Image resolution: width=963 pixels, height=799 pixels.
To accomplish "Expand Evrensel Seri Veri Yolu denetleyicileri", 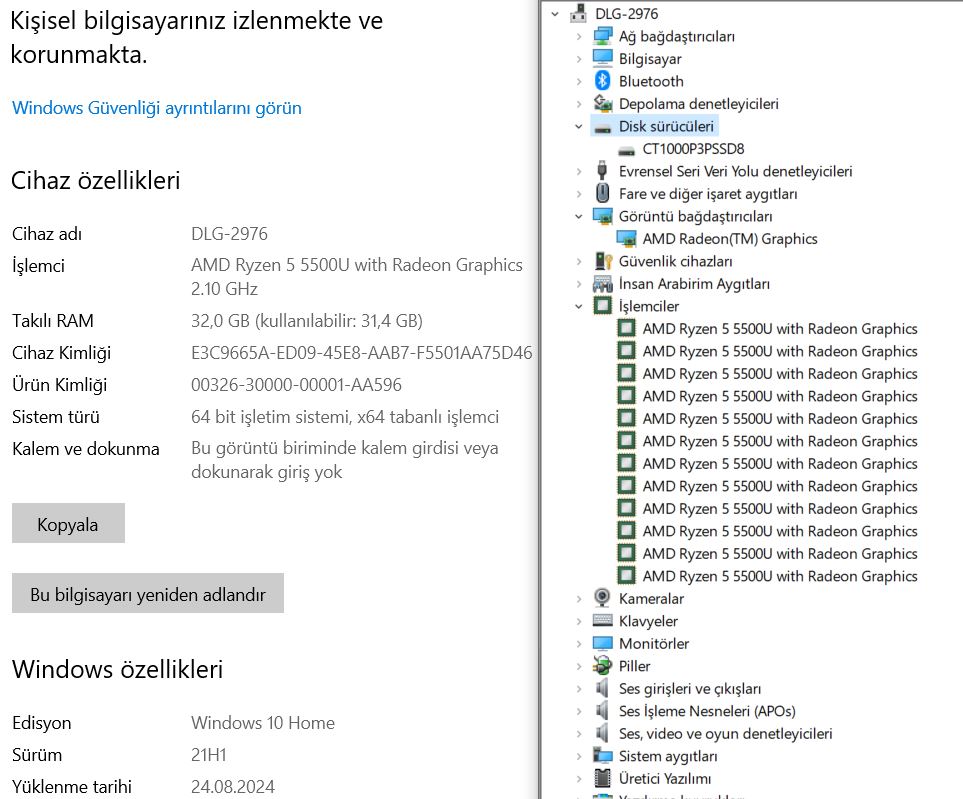I will pos(579,171).
